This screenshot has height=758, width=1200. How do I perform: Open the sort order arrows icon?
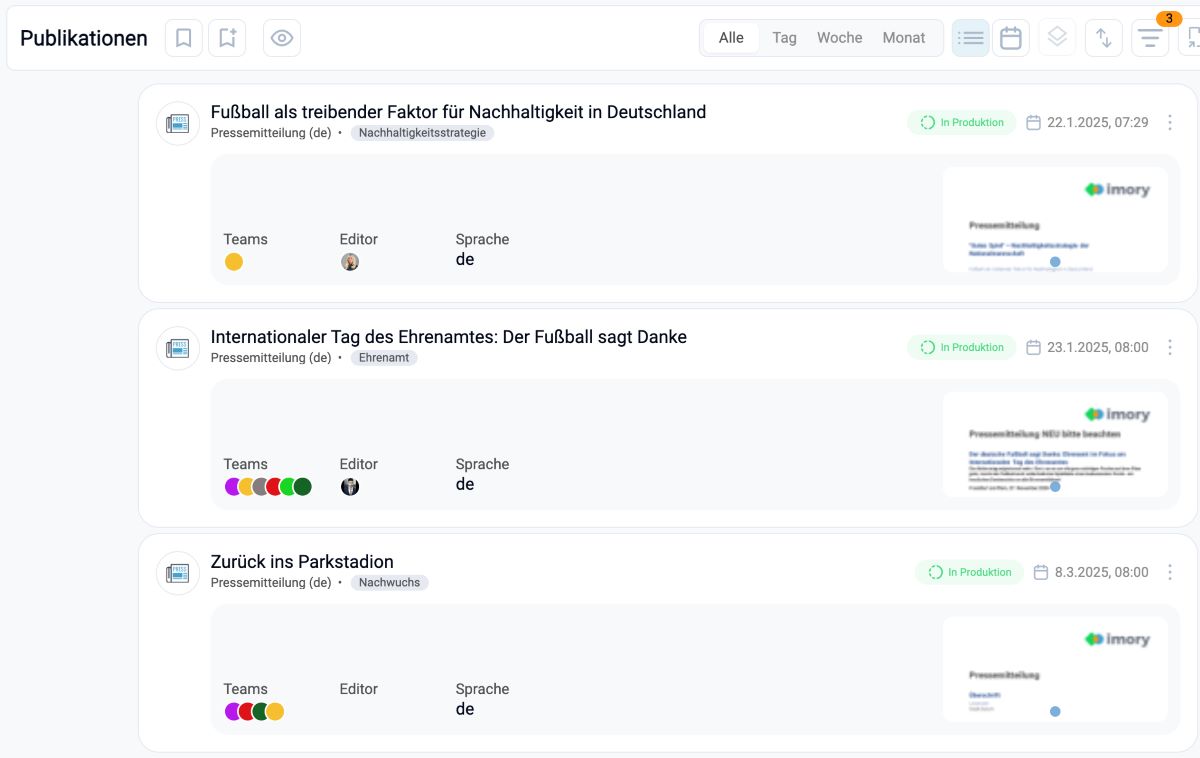(x=1104, y=38)
